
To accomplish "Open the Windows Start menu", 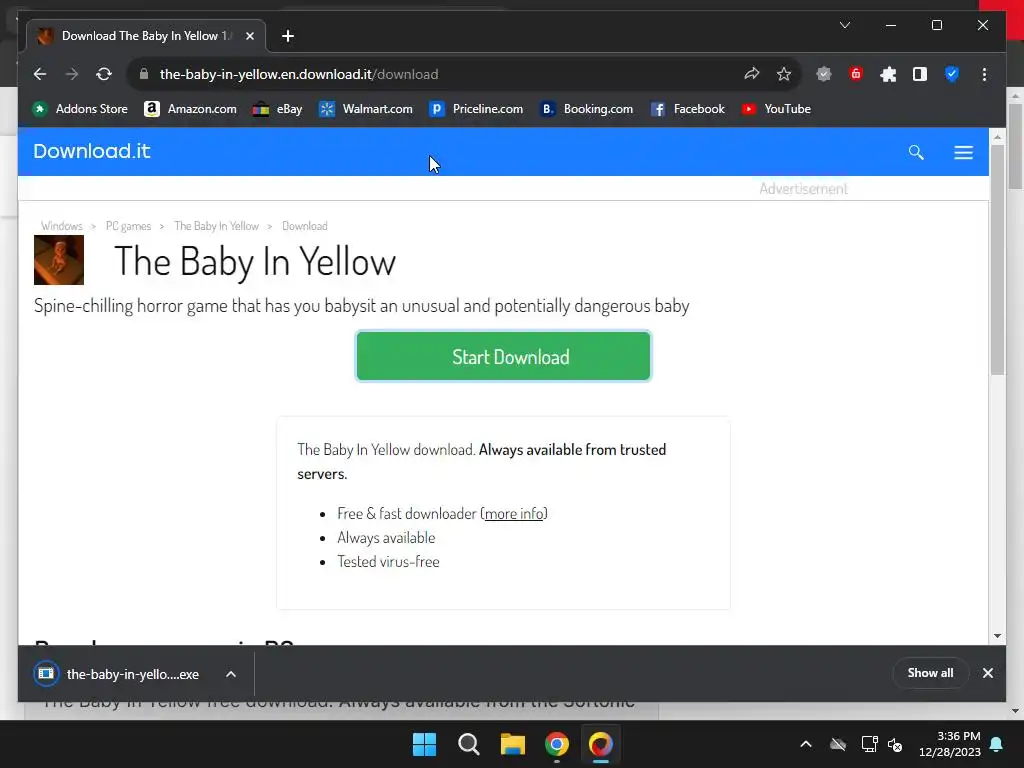I will click(424, 744).
